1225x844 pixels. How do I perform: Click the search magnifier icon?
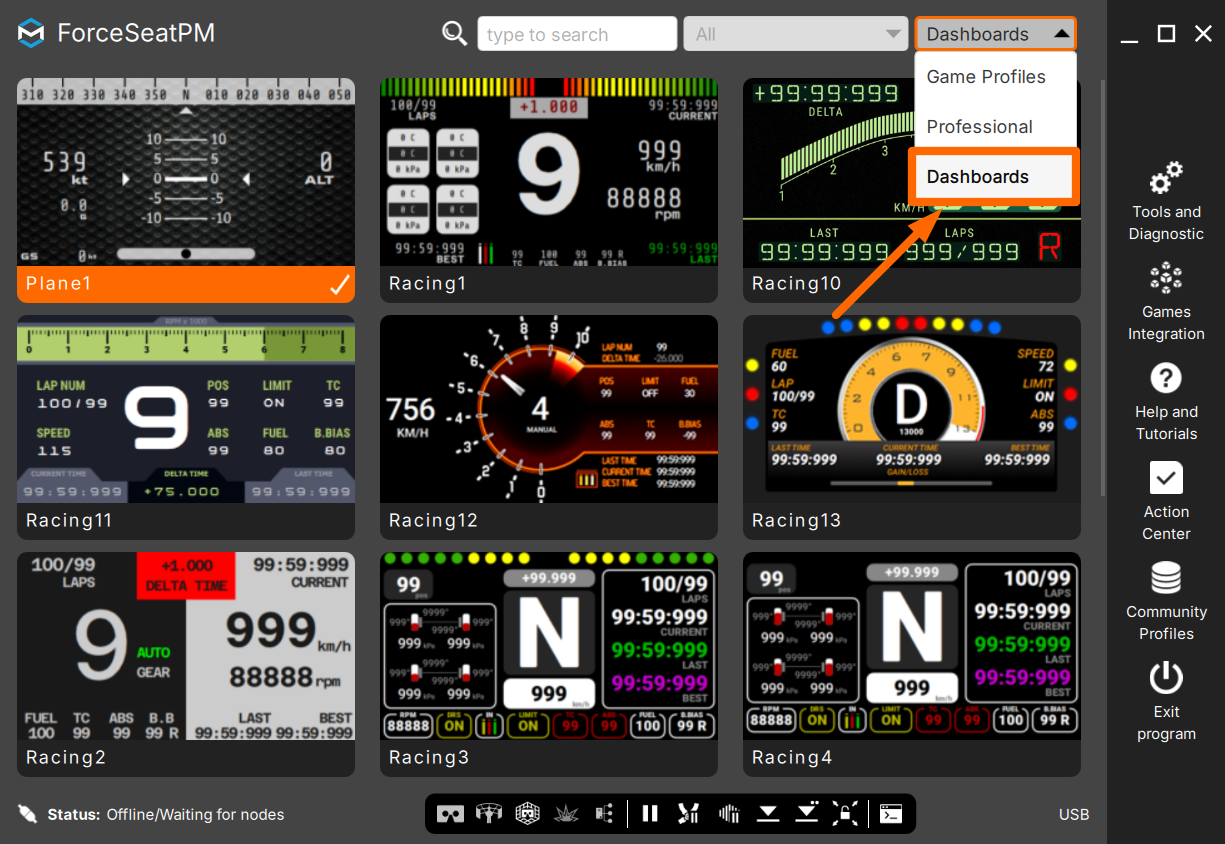coord(455,33)
